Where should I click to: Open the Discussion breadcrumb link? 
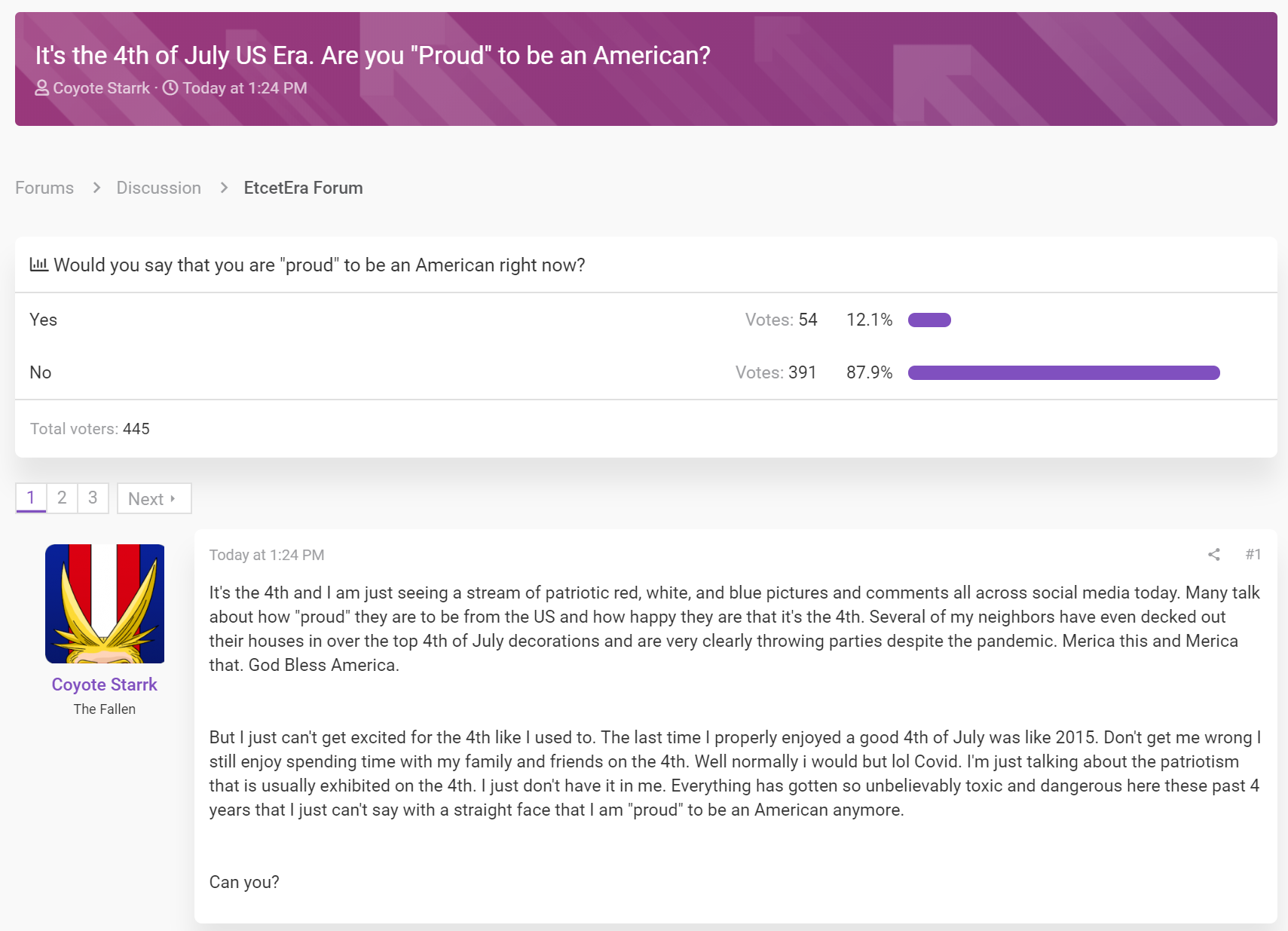click(x=158, y=188)
